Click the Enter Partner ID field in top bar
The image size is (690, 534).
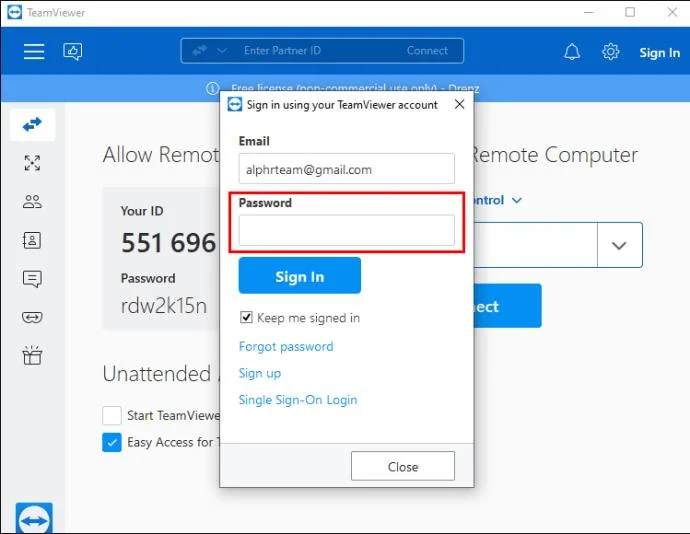[x=282, y=51]
